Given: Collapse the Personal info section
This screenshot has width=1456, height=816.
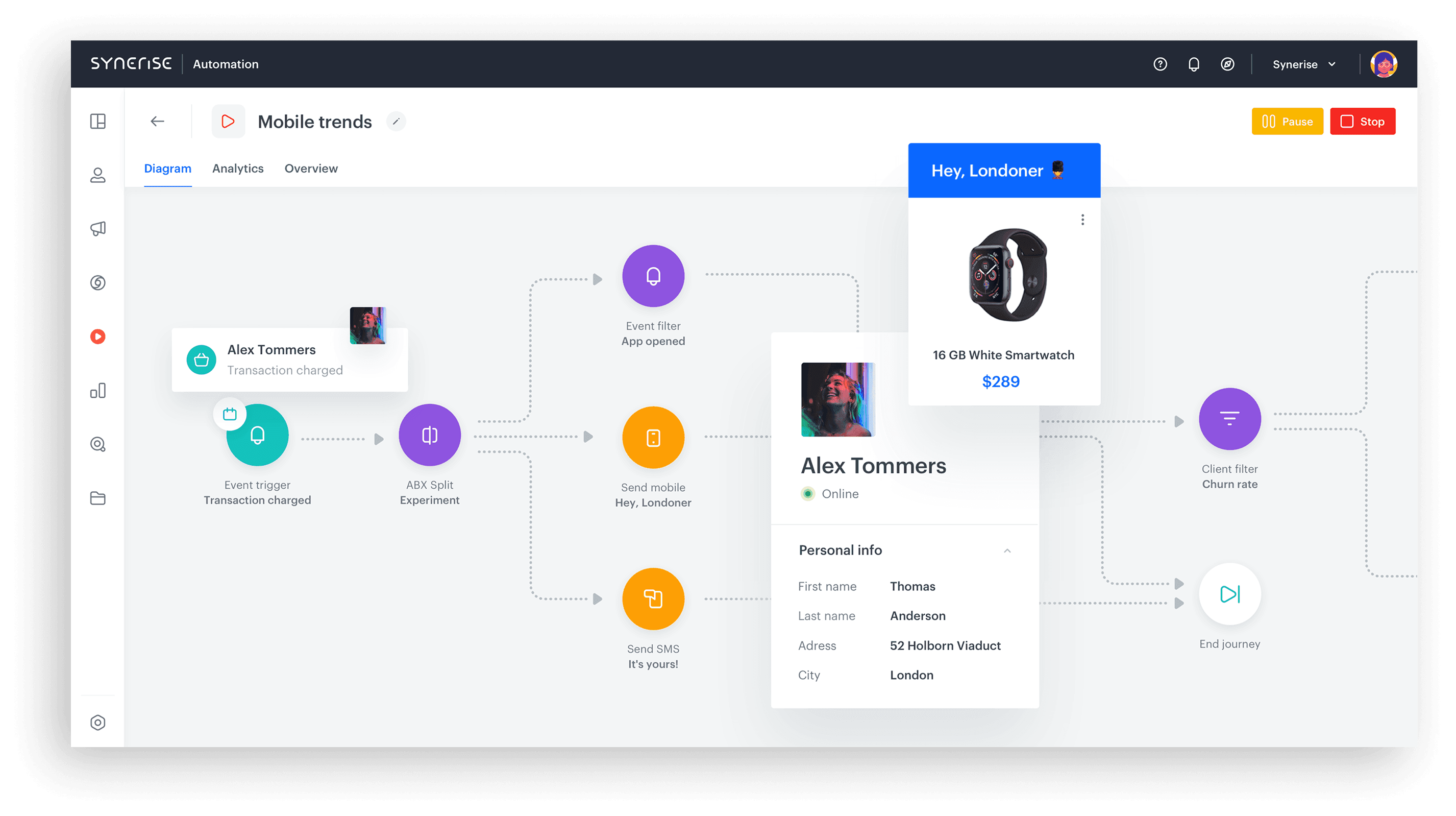Looking at the screenshot, I should [1007, 550].
